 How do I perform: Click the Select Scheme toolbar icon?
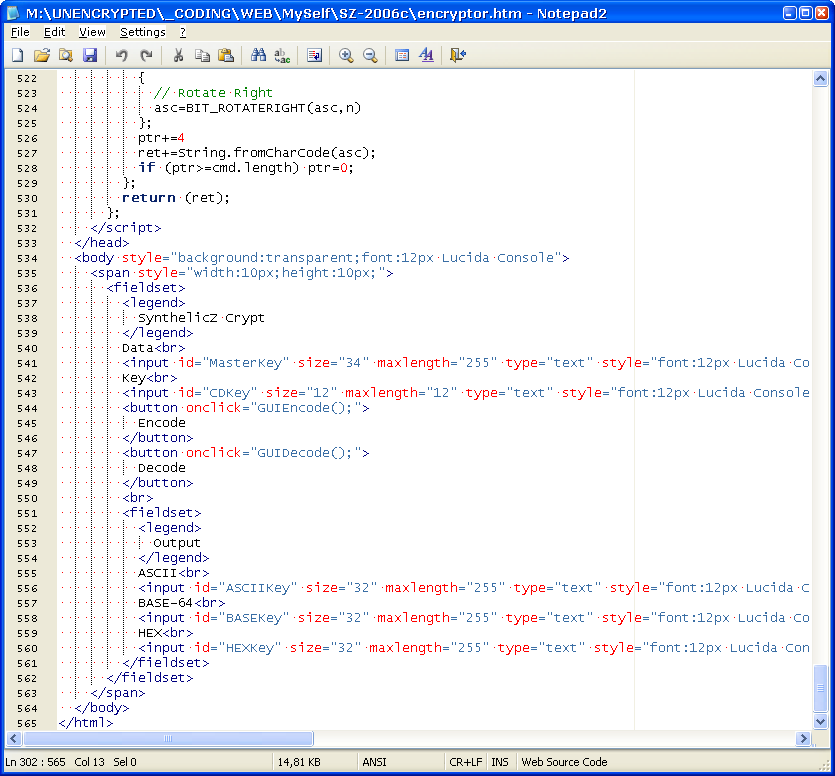pyautogui.click(x=402, y=55)
